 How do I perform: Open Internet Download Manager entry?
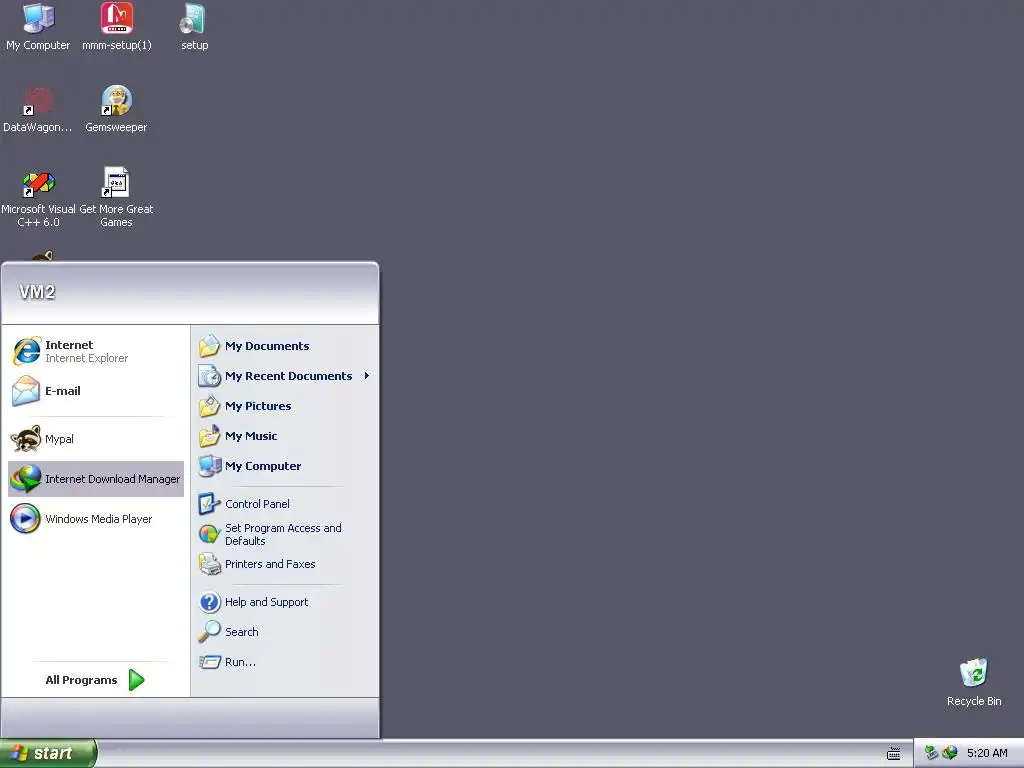[x=96, y=479]
